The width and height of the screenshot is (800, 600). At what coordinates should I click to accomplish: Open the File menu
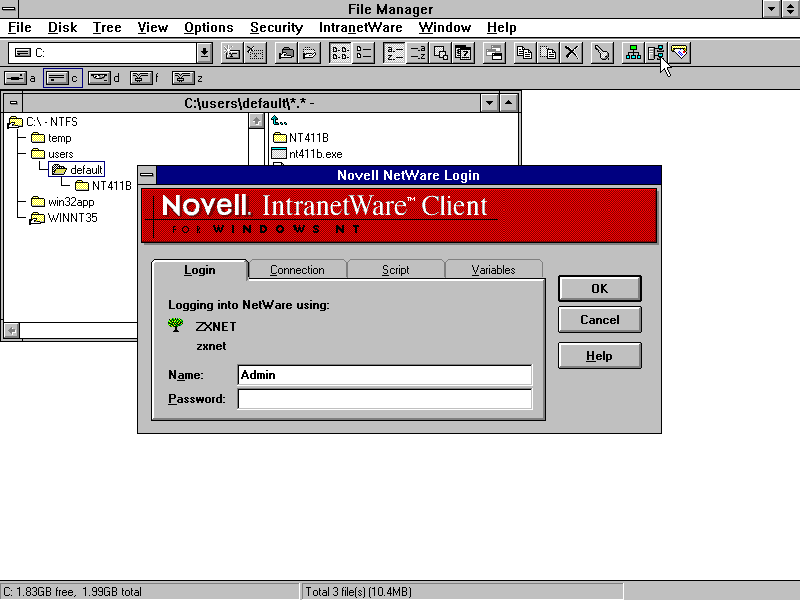pos(19,28)
